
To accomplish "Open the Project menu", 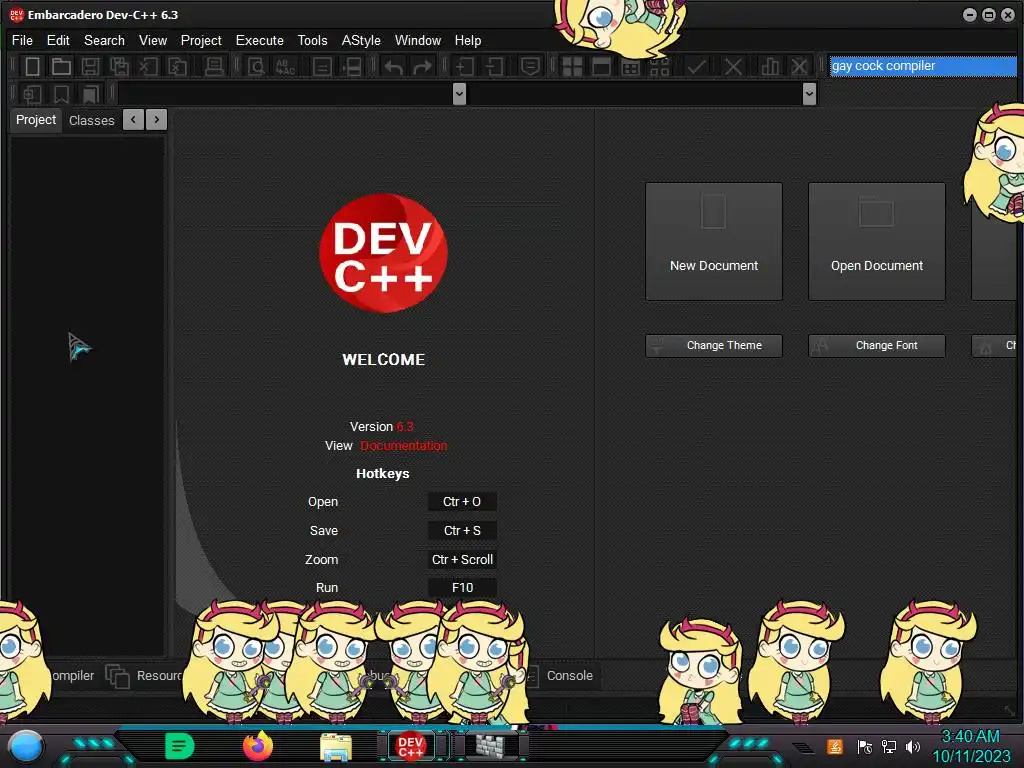I will 201,40.
